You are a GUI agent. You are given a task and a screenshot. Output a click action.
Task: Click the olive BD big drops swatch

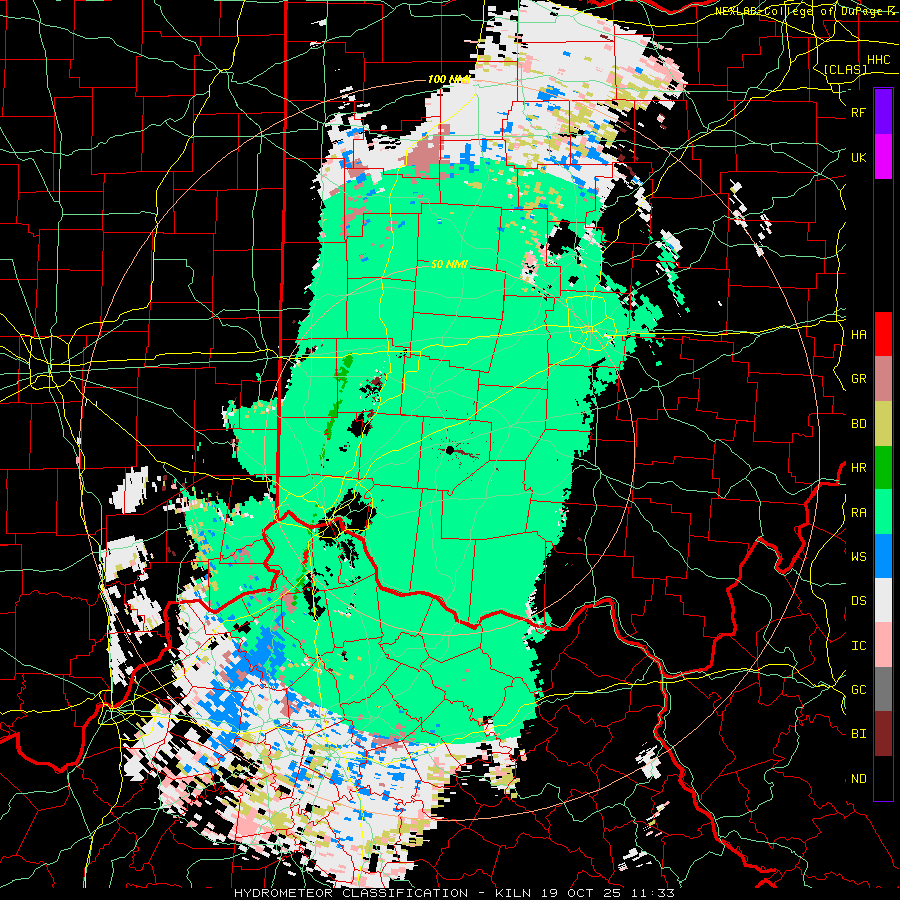[883, 424]
